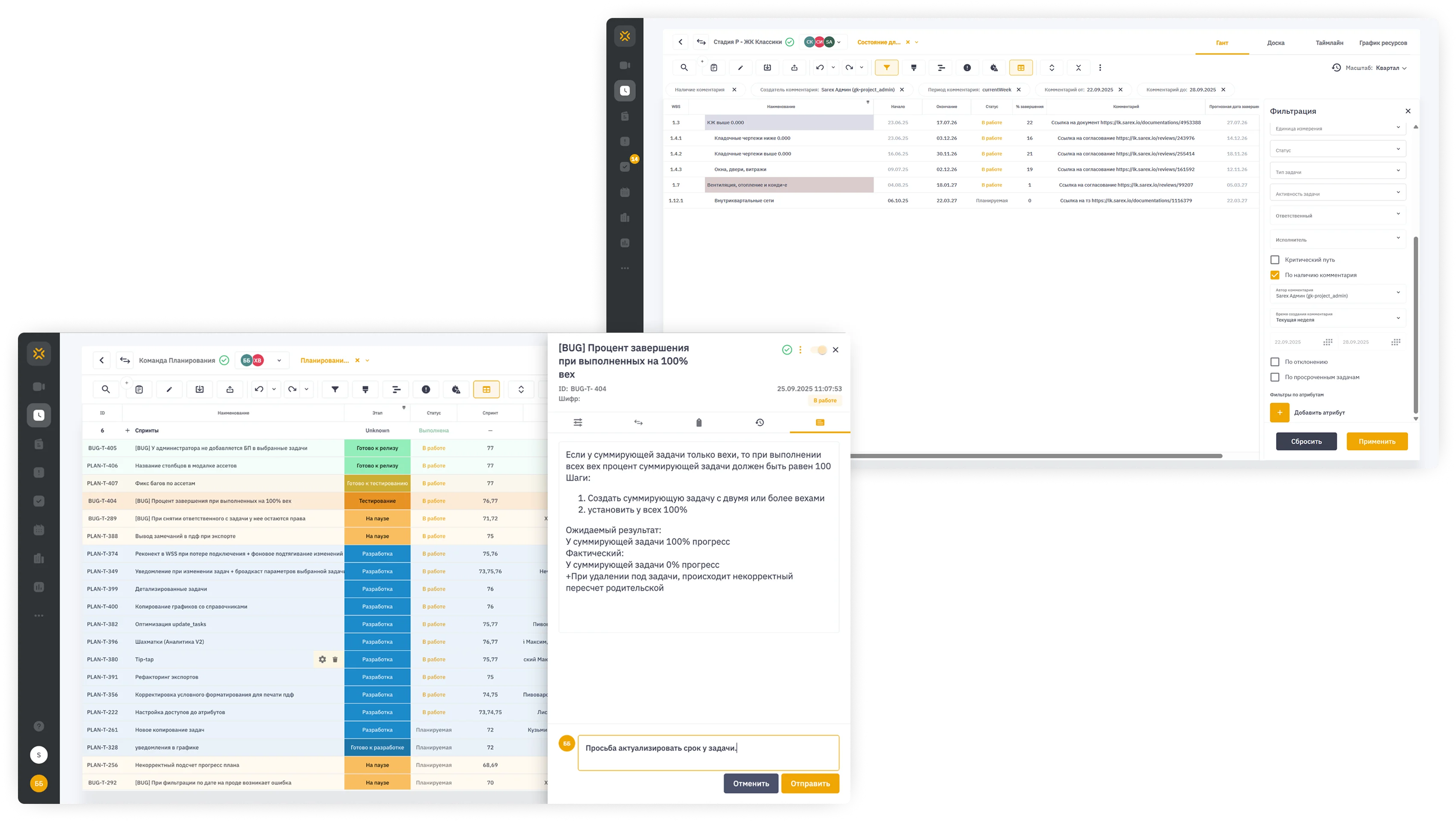Enable the Критический путь checkbox

[x=1274, y=260]
